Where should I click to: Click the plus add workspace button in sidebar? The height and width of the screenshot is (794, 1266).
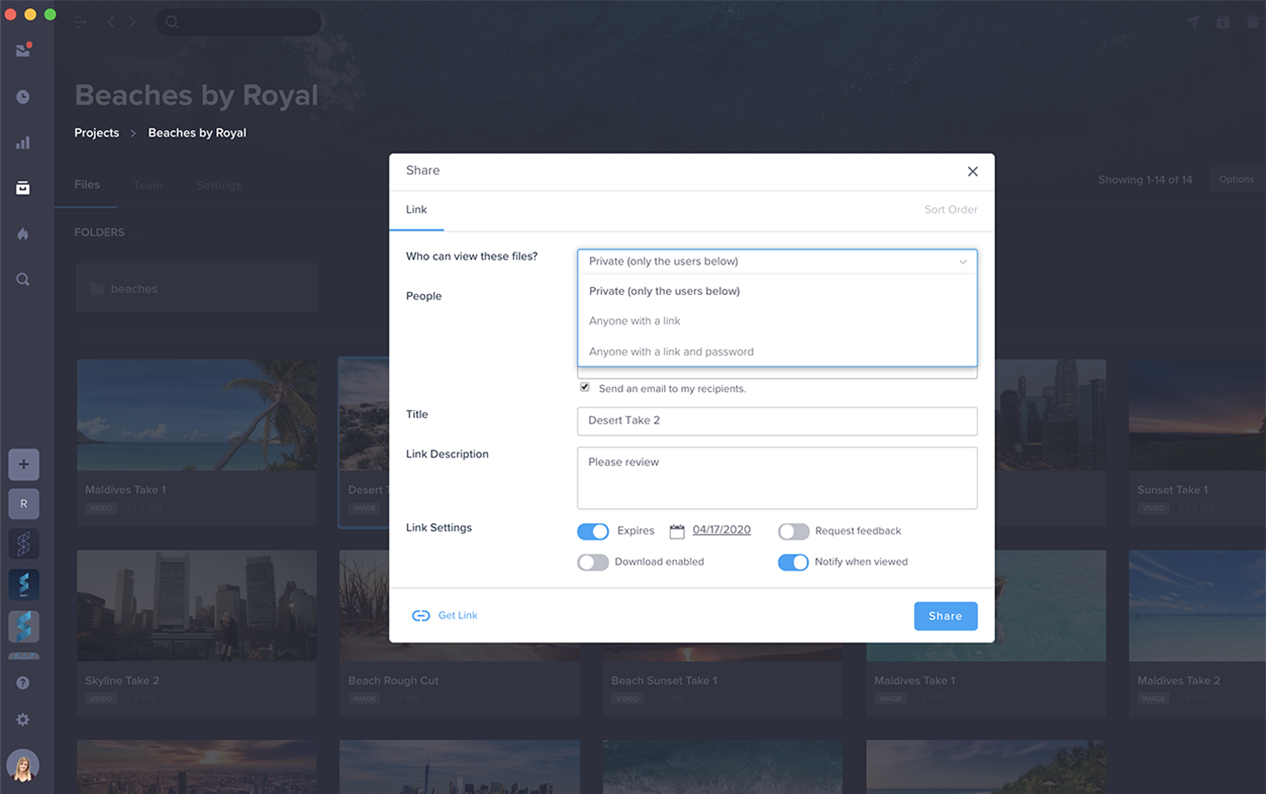point(24,465)
